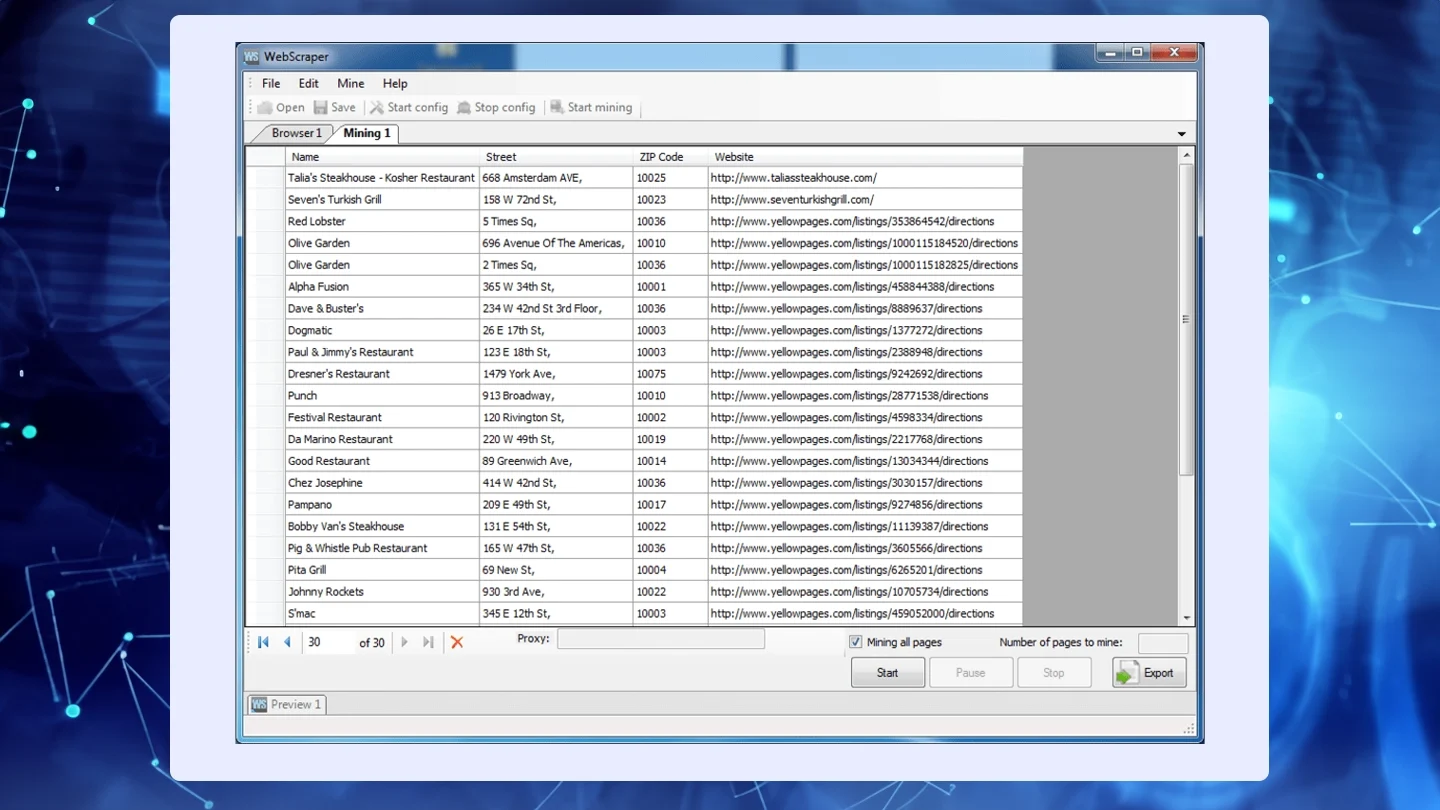
Task: Select the Bobby Van's Steakhouse cell
Action: (x=382, y=527)
